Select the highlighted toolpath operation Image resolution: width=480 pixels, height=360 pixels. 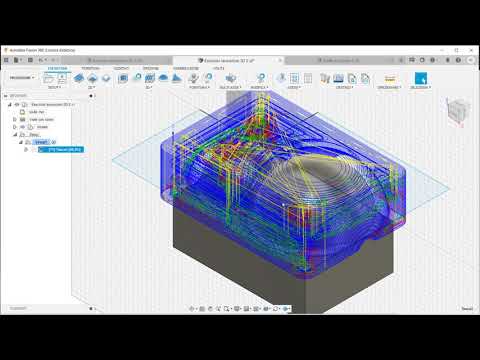tap(61, 150)
